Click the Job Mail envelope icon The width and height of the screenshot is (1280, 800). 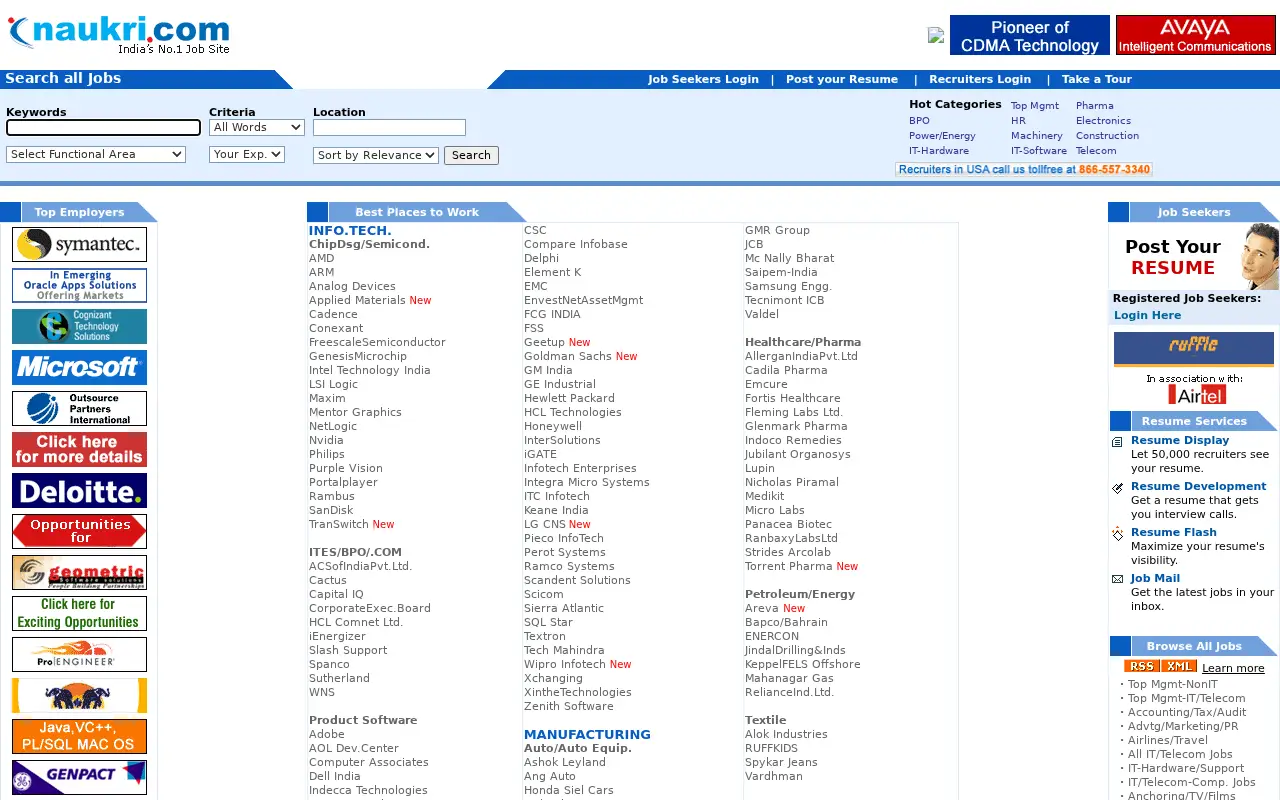click(1118, 579)
